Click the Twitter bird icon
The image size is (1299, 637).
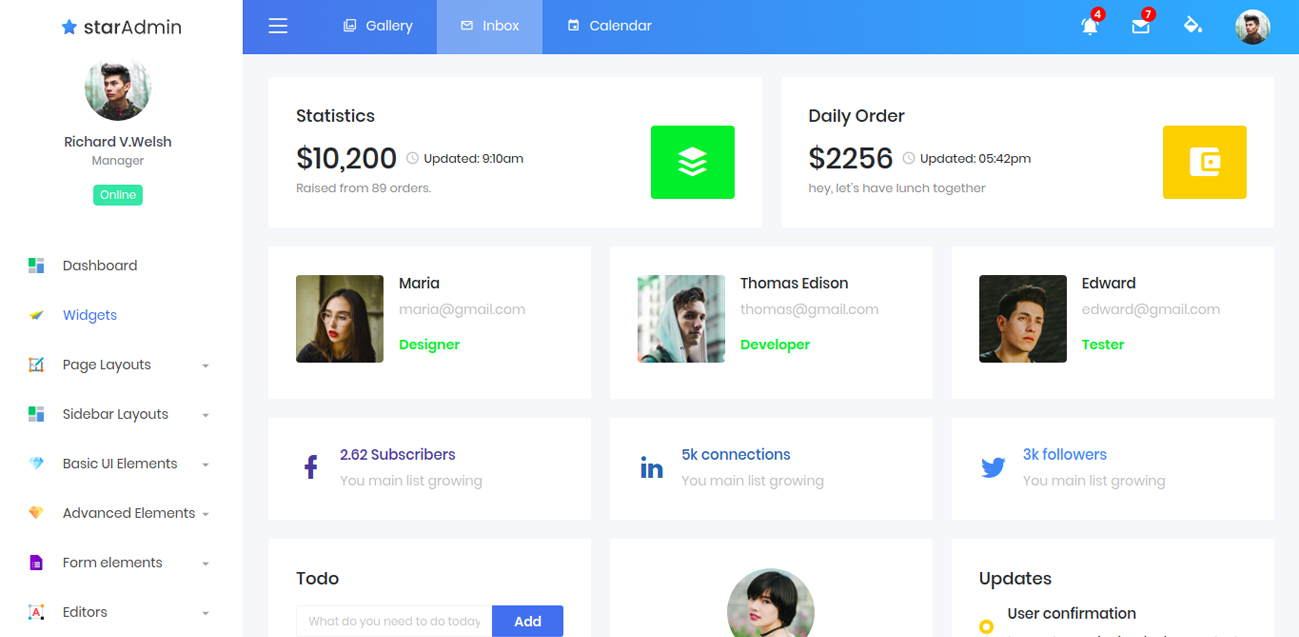(x=993, y=467)
